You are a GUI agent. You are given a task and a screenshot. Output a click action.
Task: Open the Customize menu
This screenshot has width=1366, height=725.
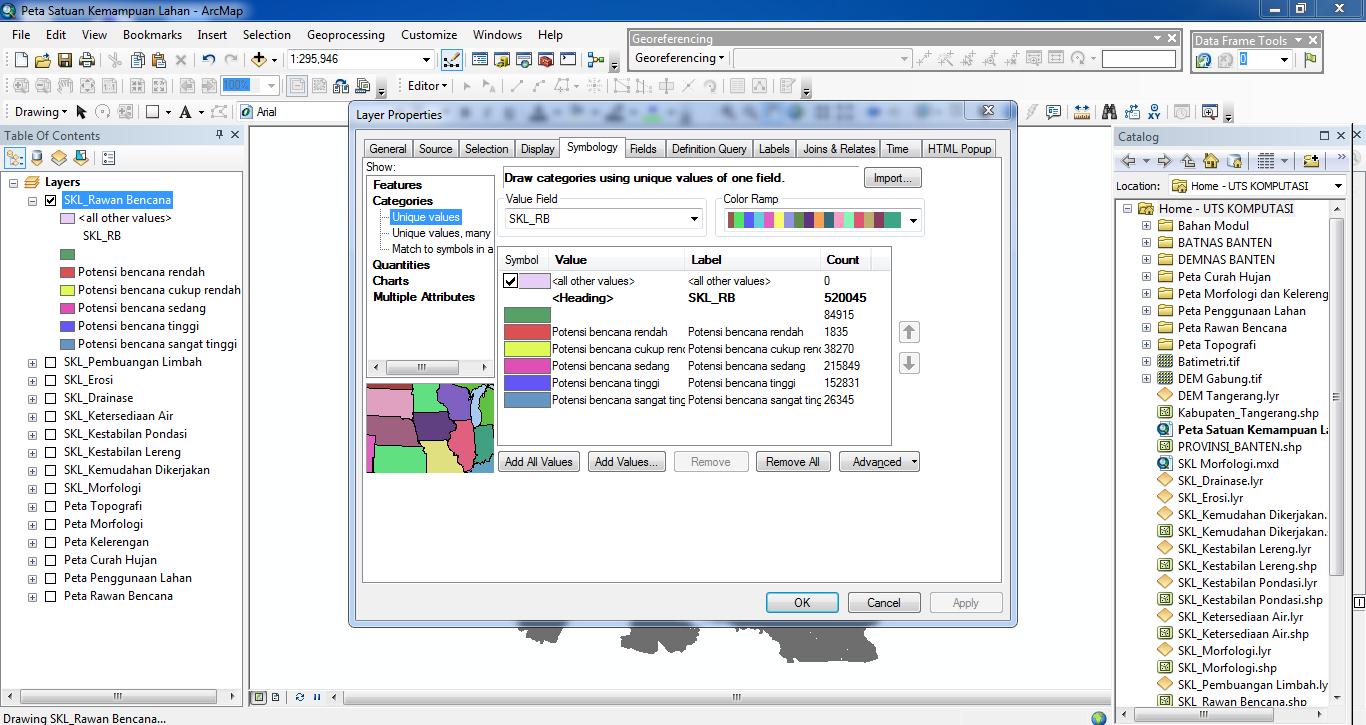tap(429, 34)
